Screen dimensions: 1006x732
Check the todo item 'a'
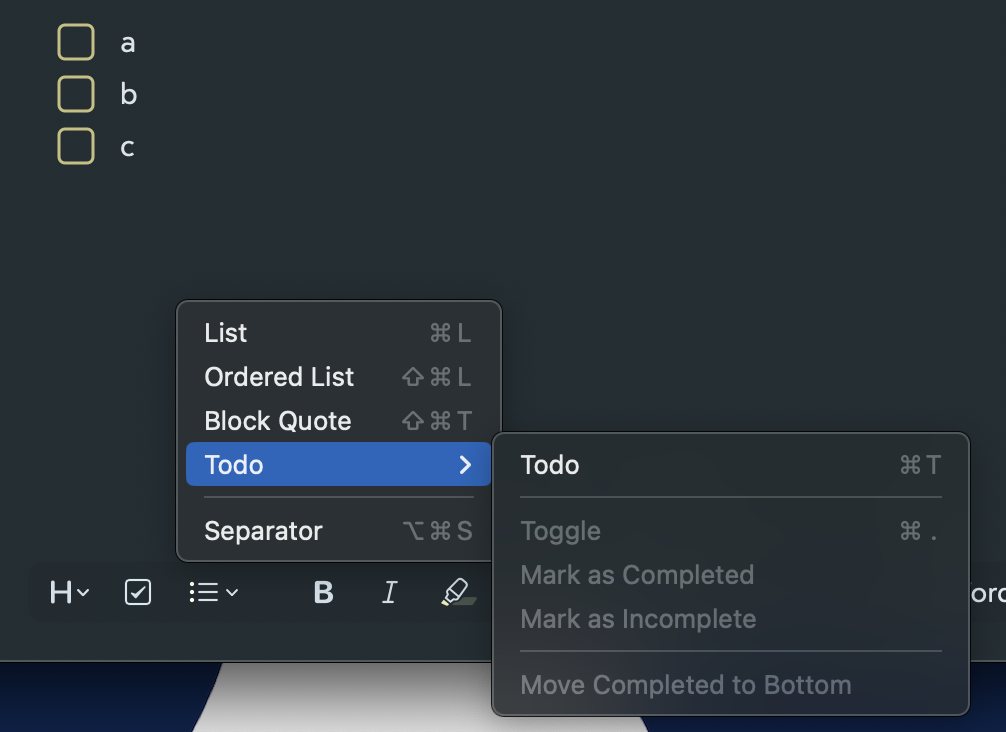pos(76,43)
